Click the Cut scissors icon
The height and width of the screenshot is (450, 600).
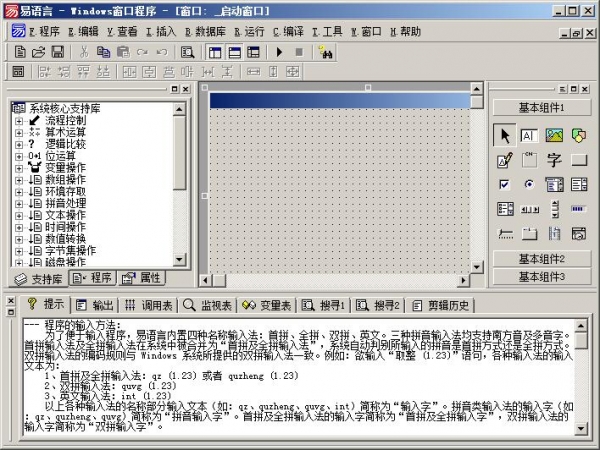[x=84, y=52]
